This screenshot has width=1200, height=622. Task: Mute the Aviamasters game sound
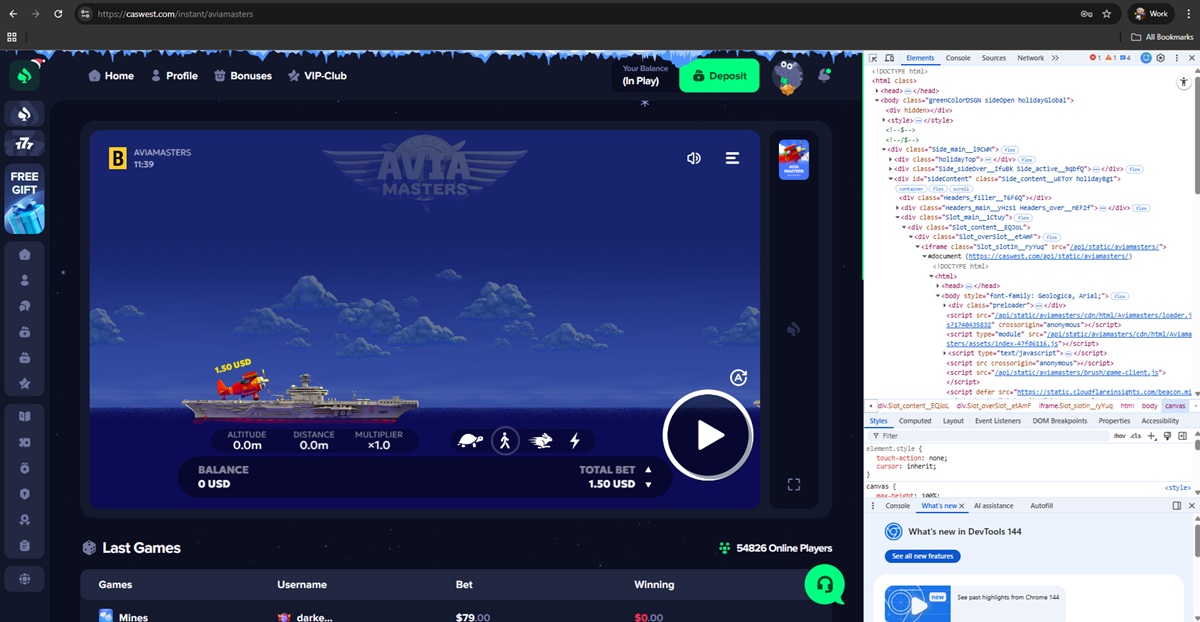[694, 158]
